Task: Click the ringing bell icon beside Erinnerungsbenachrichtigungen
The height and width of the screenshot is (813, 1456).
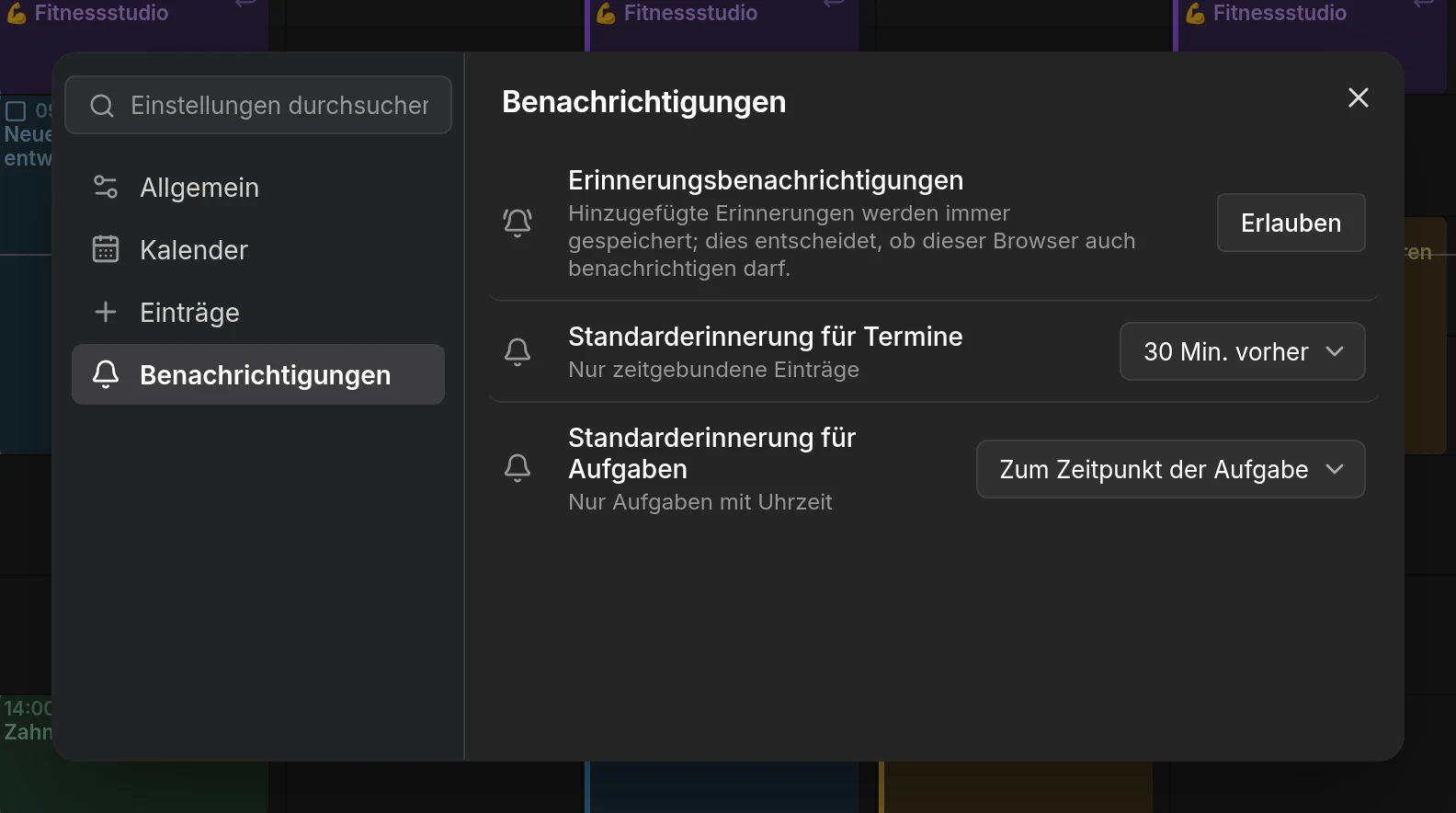Action: (518, 223)
